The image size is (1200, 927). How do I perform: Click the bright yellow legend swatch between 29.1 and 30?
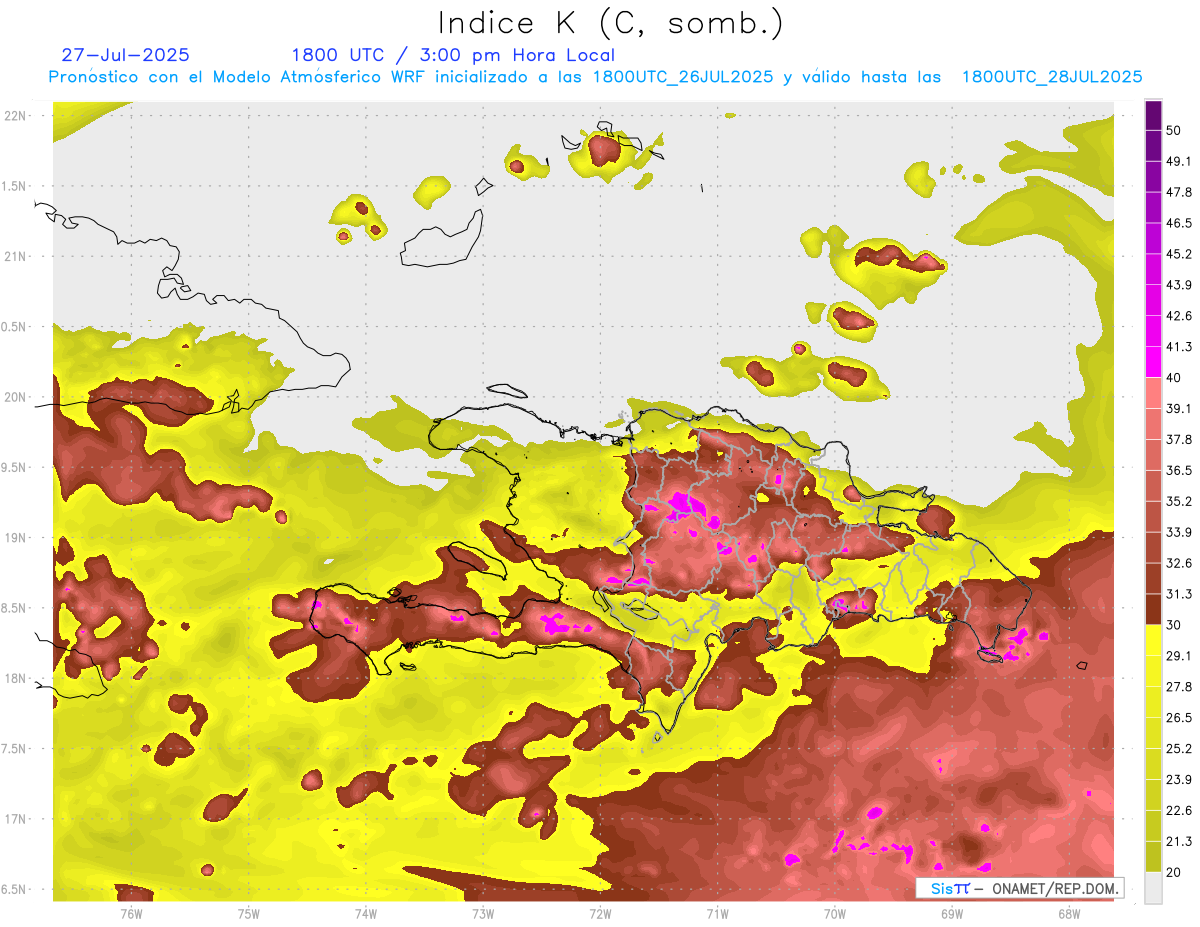(1154, 641)
